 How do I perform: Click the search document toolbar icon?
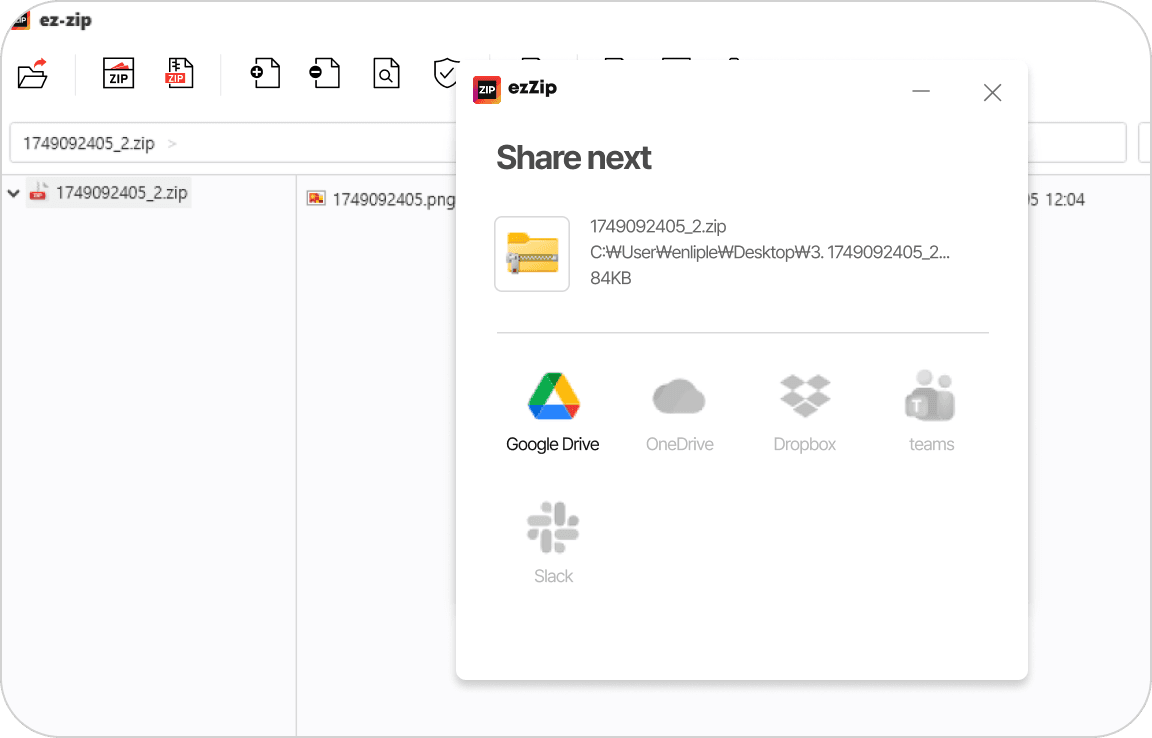(x=386, y=74)
